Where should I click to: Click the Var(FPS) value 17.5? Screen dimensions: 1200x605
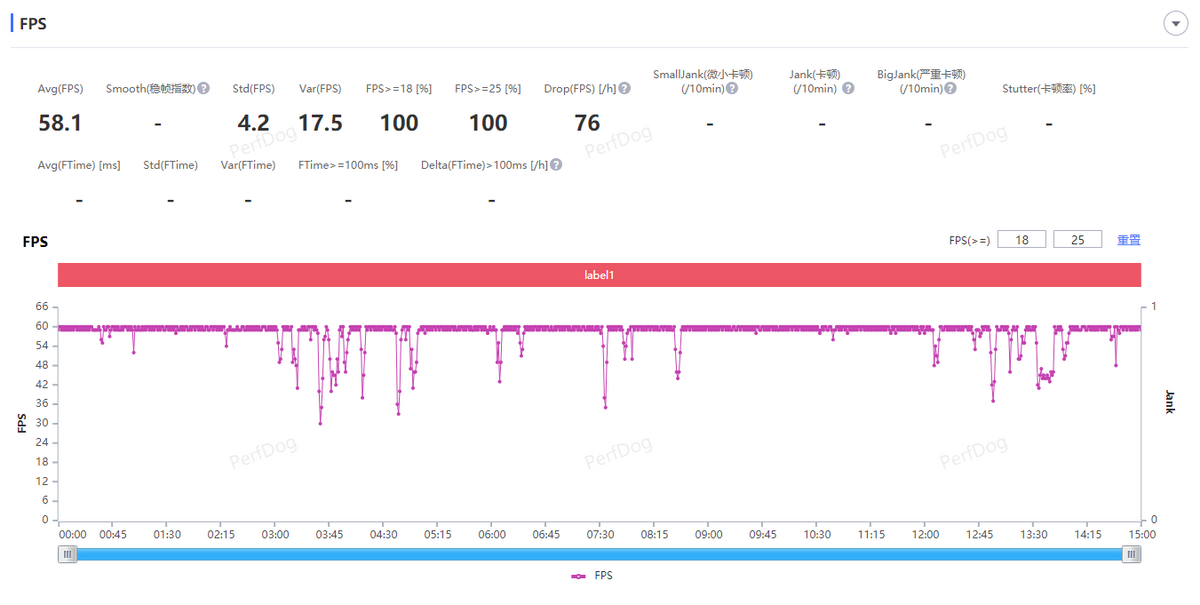tap(320, 123)
